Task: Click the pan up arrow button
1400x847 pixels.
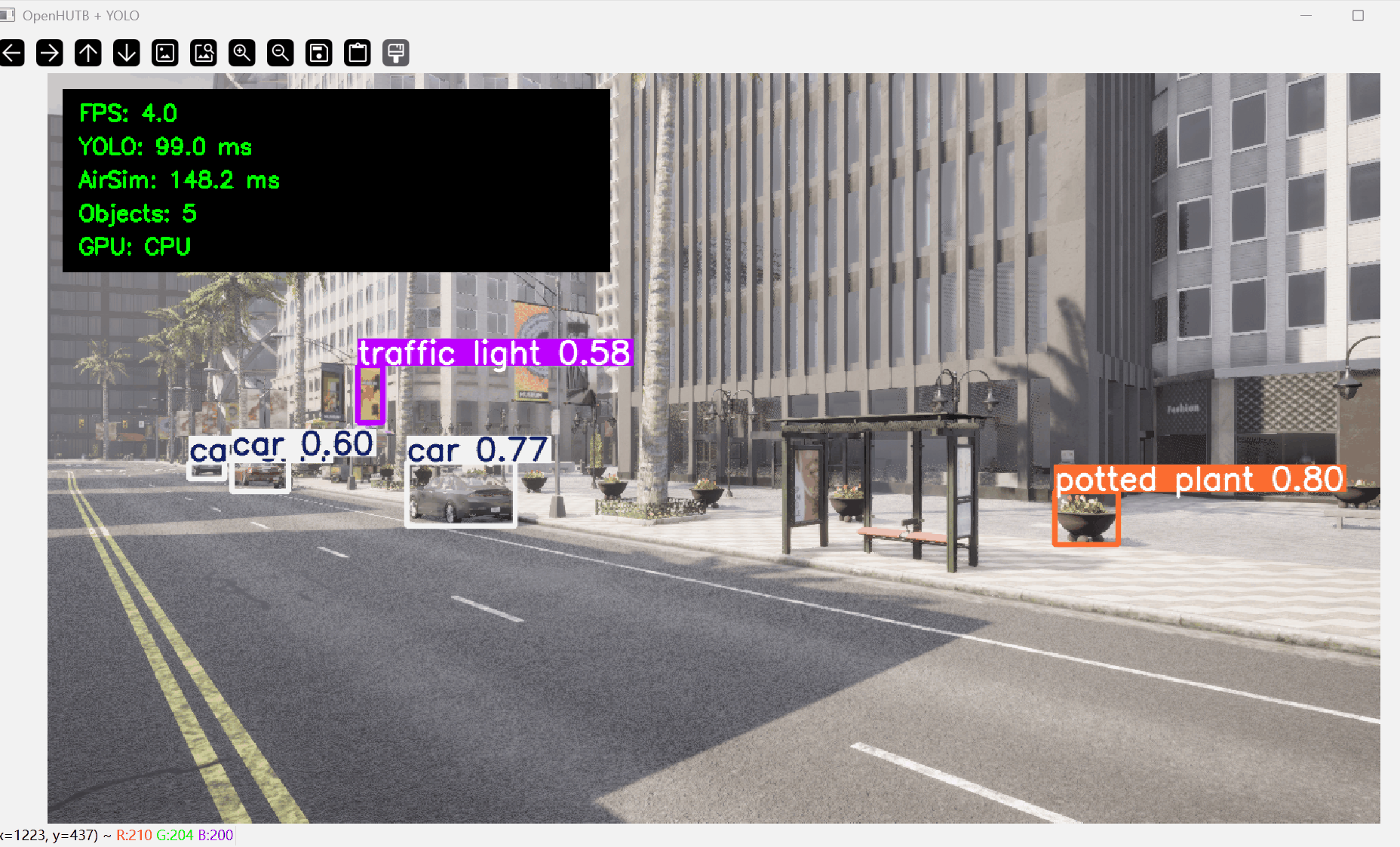Action: pyautogui.click(x=88, y=53)
